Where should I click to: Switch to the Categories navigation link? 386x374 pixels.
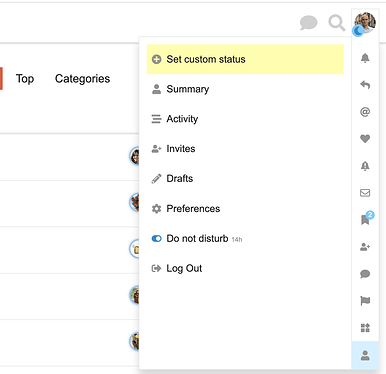(82, 79)
